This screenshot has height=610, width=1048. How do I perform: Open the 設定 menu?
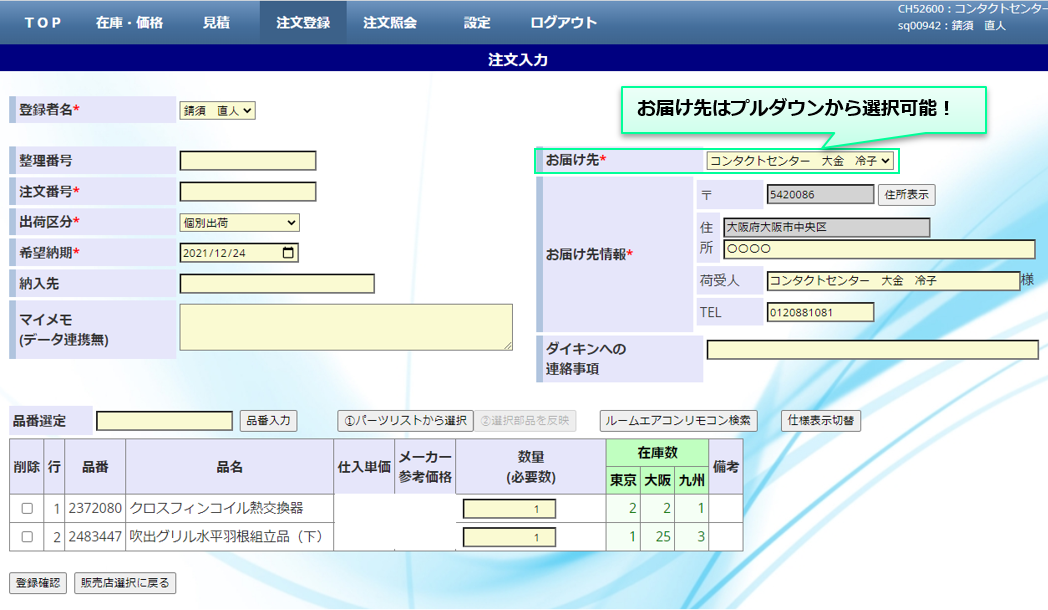pos(477,23)
